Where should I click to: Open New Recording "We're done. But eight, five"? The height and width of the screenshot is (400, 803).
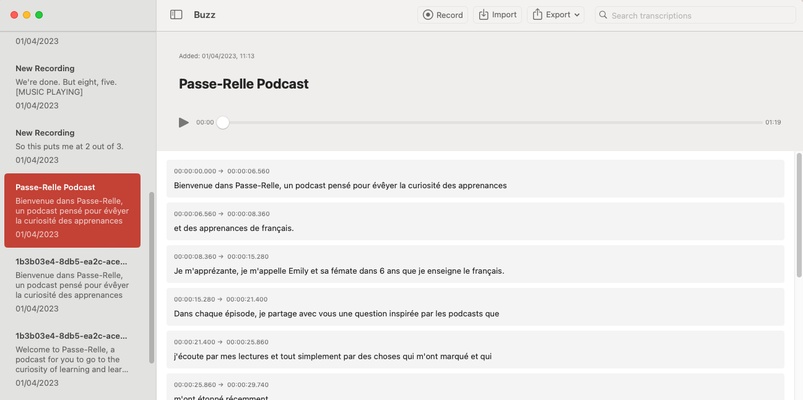coord(72,86)
